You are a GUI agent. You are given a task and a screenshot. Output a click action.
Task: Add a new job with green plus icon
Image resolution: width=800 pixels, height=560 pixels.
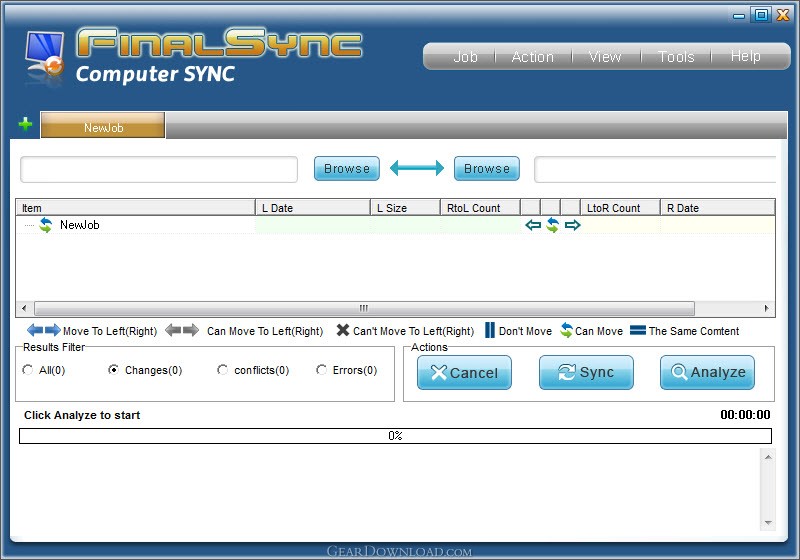coord(25,124)
